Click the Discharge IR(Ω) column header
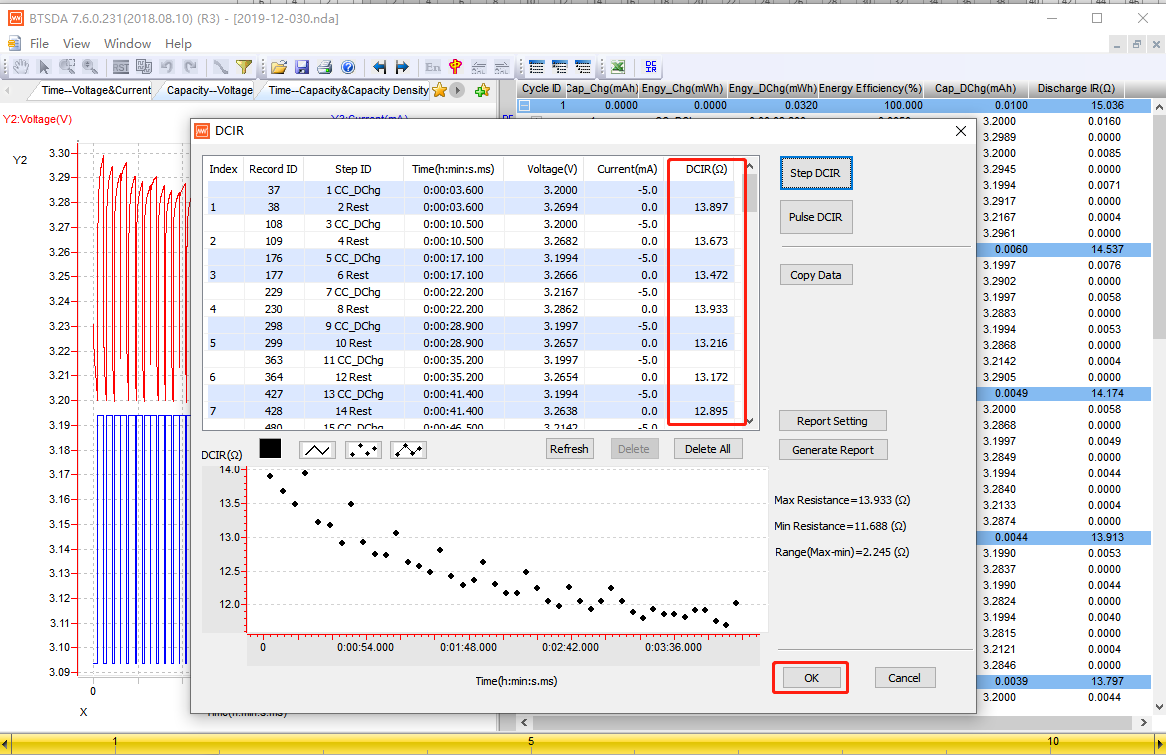The height and width of the screenshot is (755, 1166). click(1076, 89)
